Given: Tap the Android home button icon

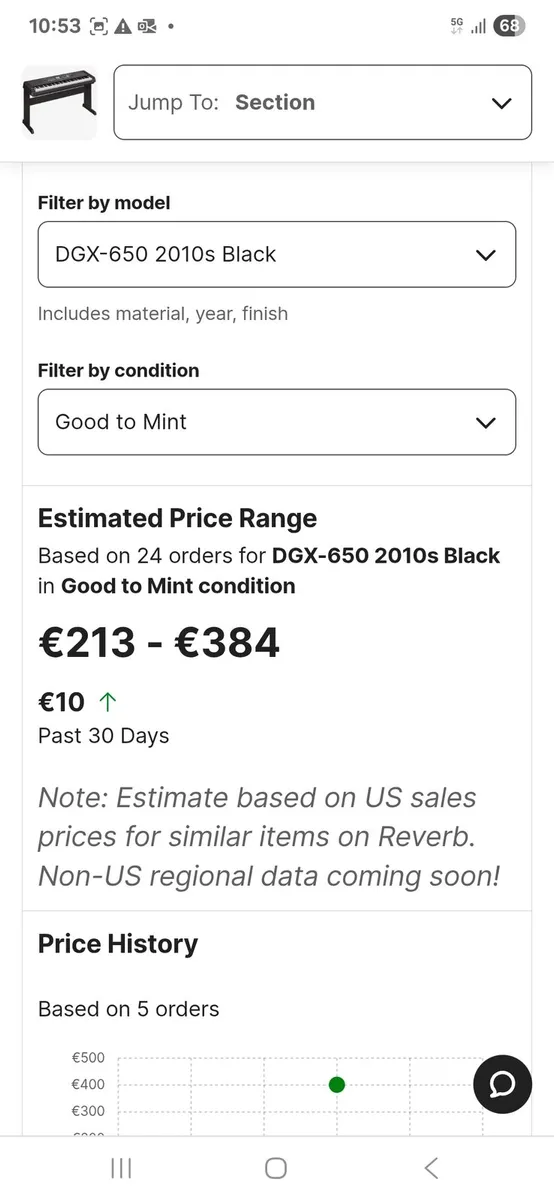Looking at the screenshot, I should pos(276,1167).
